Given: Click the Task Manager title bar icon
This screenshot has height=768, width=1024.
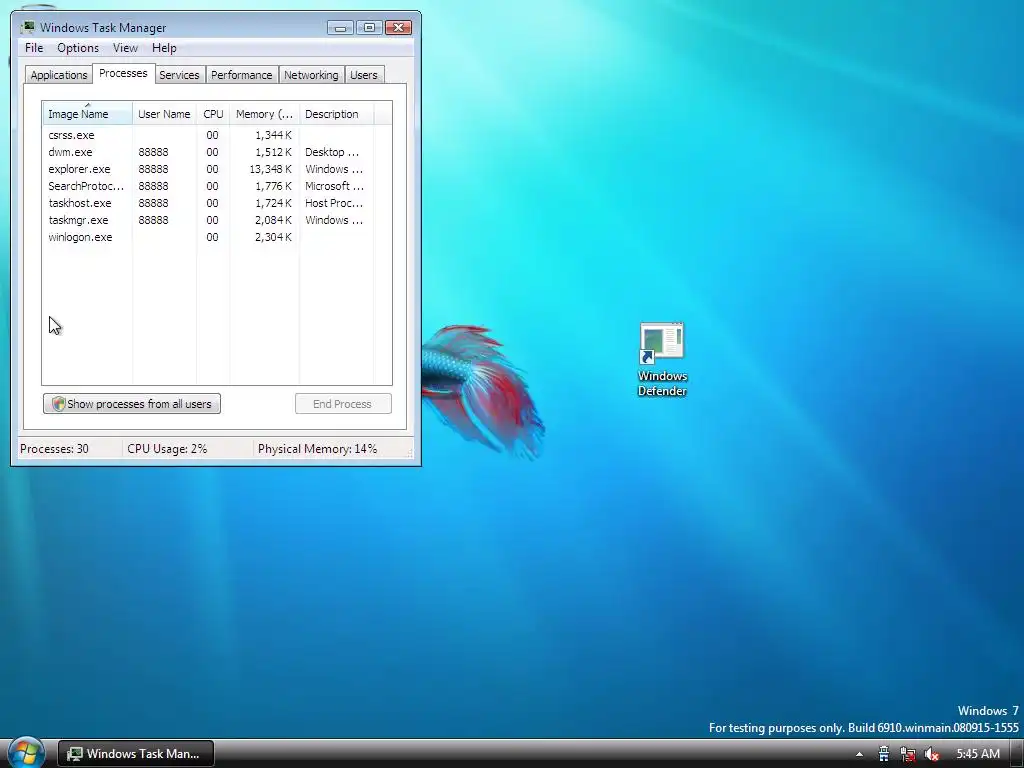Looking at the screenshot, I should click(x=27, y=27).
